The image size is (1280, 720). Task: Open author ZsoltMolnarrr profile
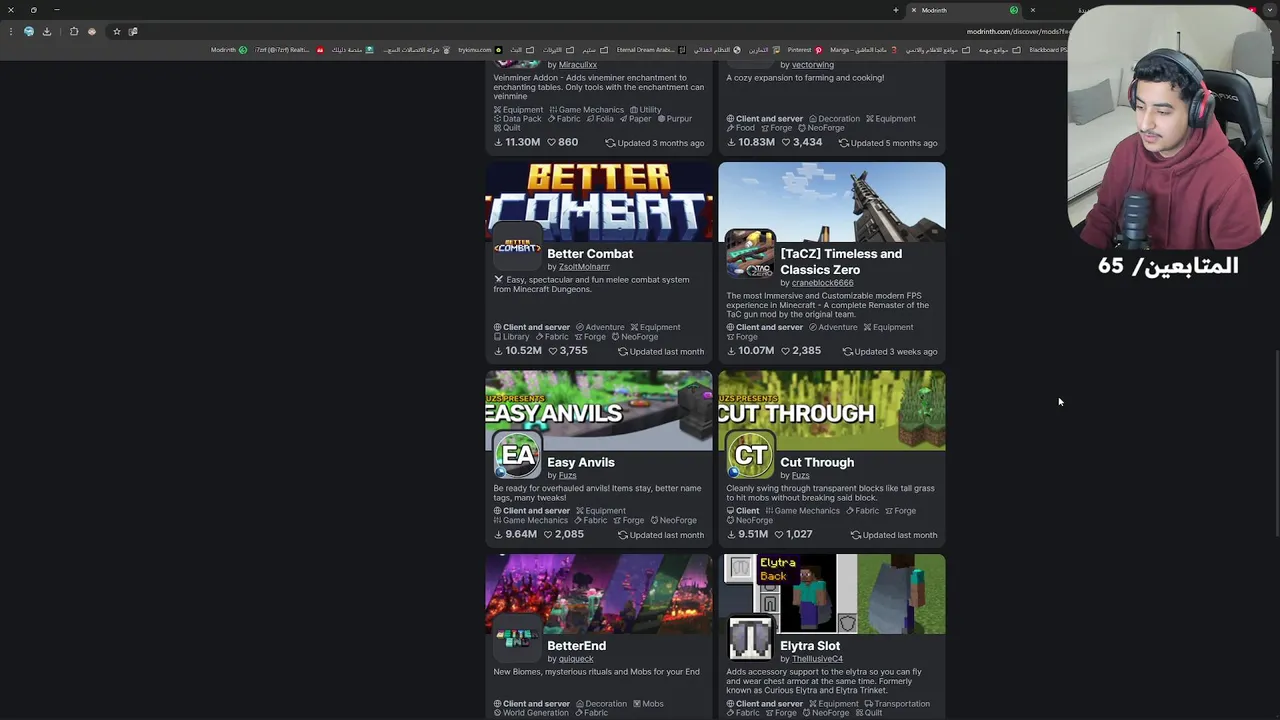[584, 267]
